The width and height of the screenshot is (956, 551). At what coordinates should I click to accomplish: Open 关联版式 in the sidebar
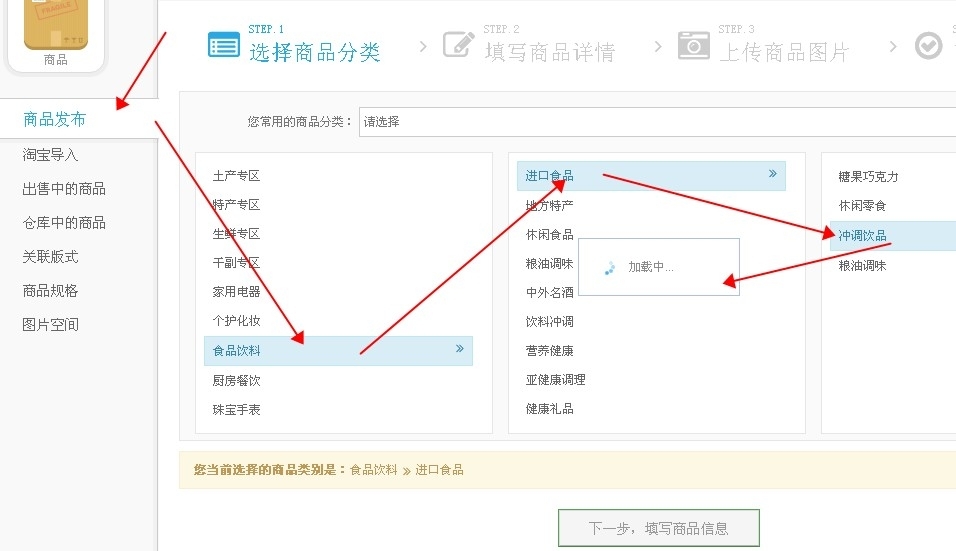pos(50,257)
